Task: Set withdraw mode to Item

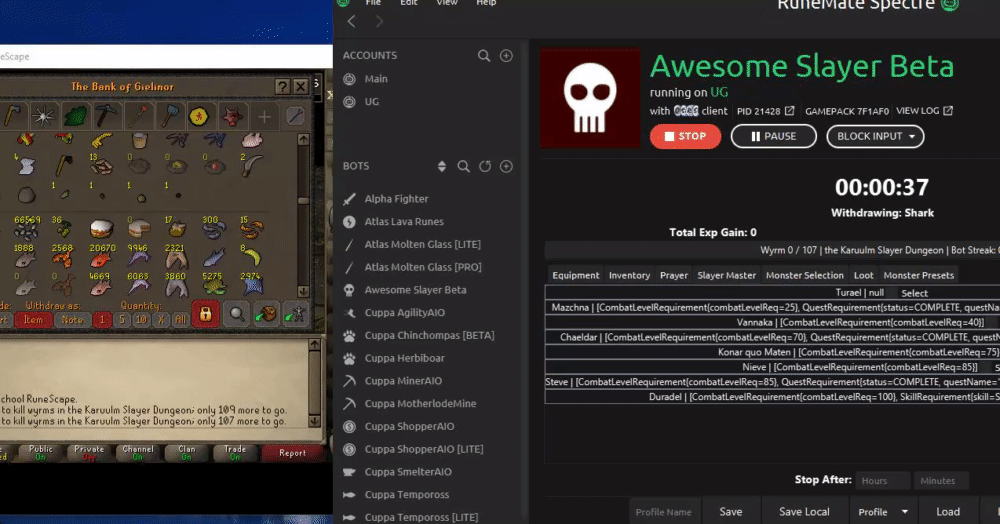Action: (x=33, y=319)
